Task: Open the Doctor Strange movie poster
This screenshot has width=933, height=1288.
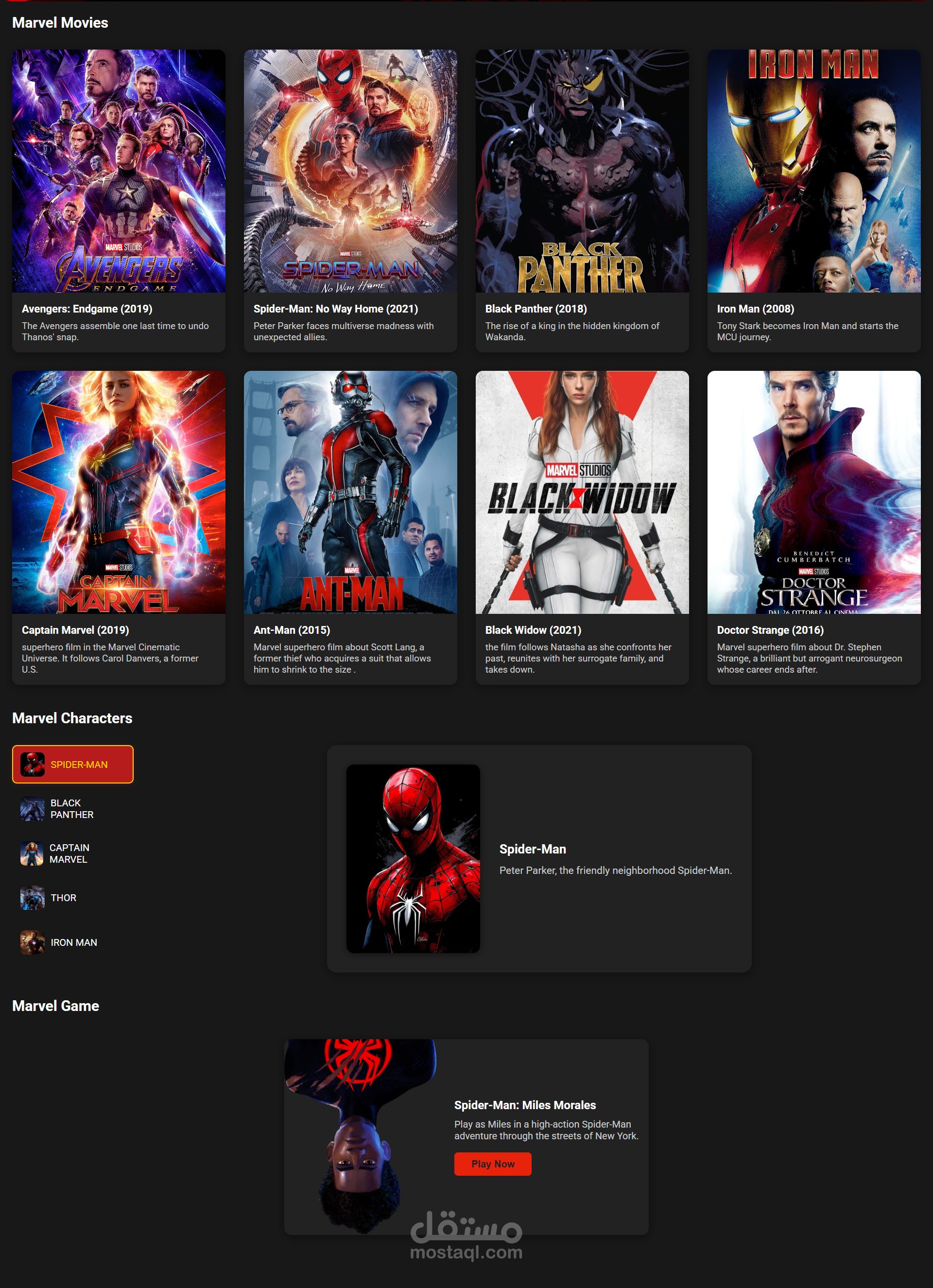Action: click(x=814, y=492)
